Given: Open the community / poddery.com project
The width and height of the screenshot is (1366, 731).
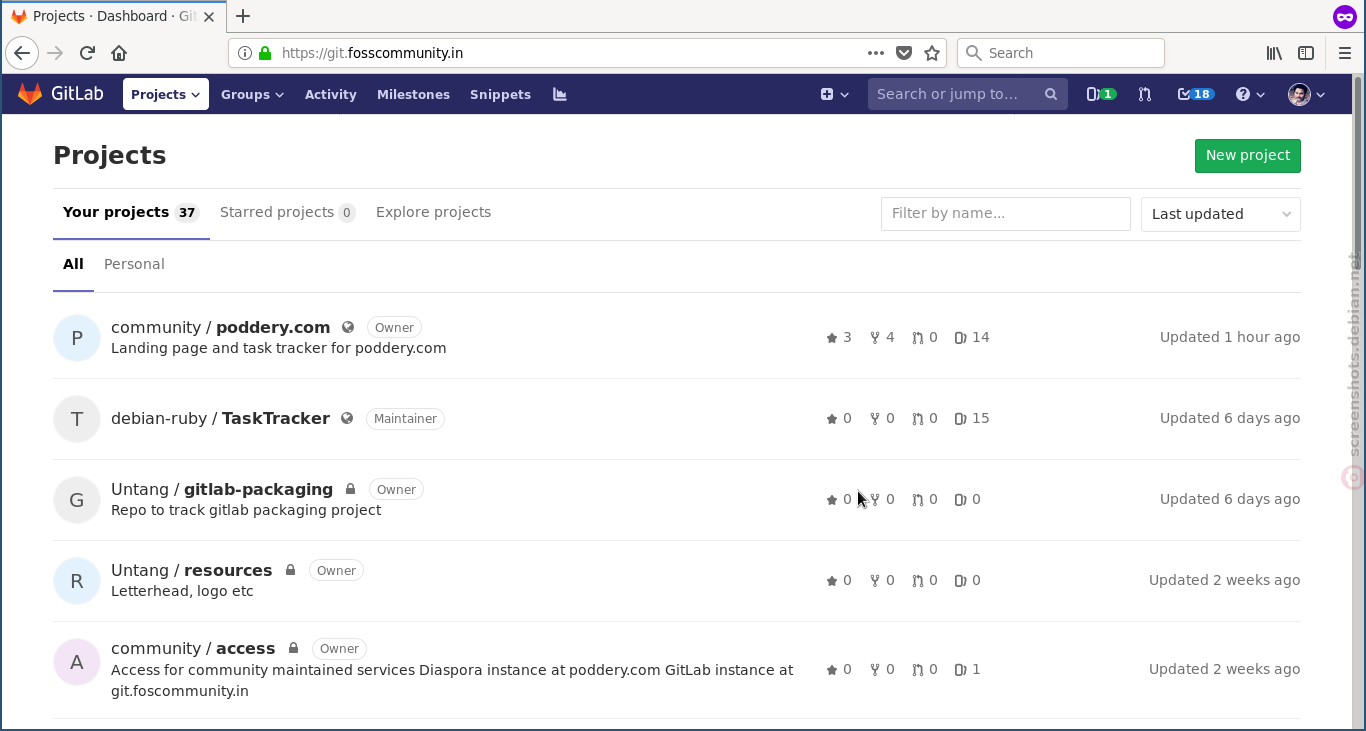Looking at the screenshot, I should coord(221,327).
